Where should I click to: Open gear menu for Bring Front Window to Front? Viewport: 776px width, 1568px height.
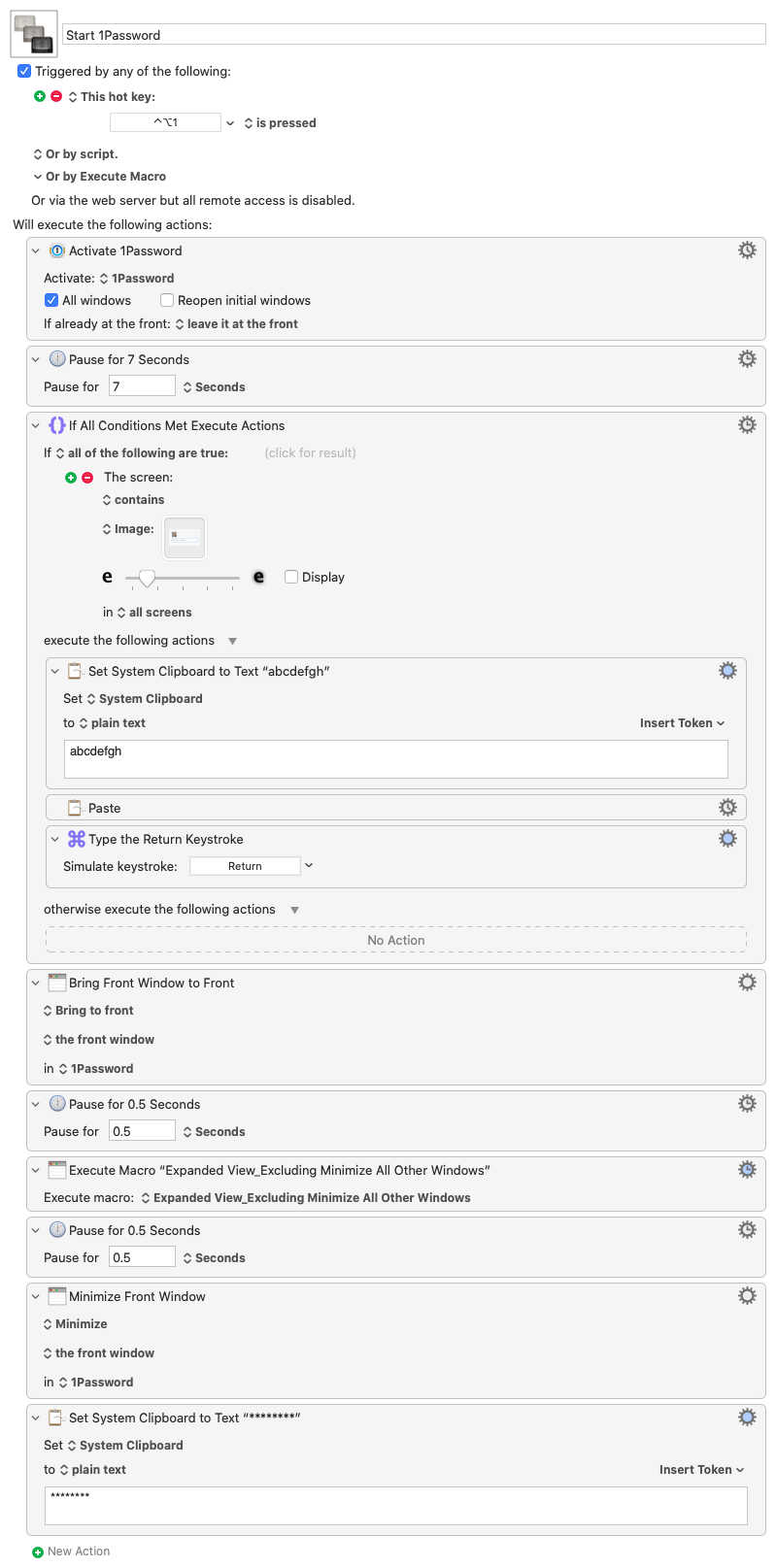[747, 983]
